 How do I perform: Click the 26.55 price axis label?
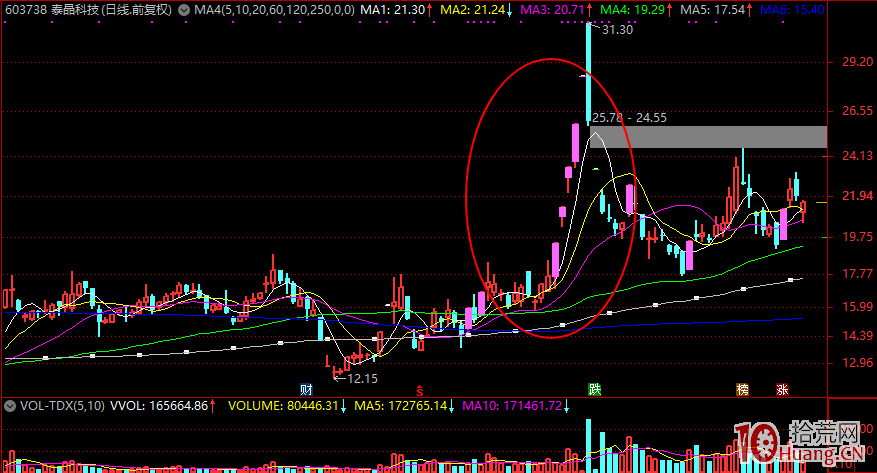pyautogui.click(x=857, y=111)
